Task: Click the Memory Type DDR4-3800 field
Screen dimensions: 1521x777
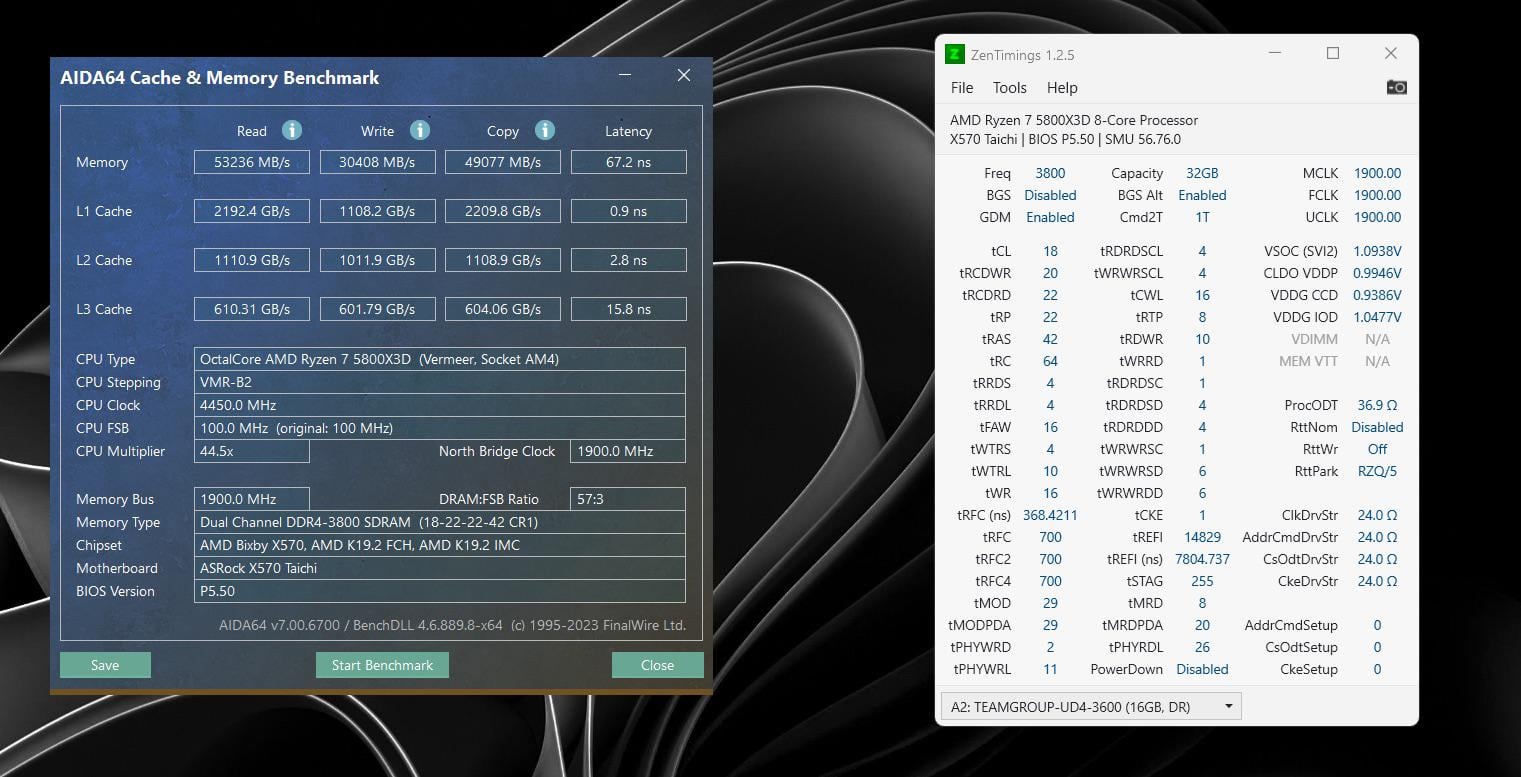Action: [x=440, y=522]
